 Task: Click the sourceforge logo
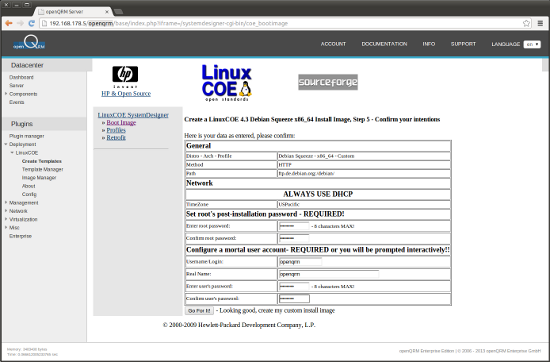(x=328, y=82)
